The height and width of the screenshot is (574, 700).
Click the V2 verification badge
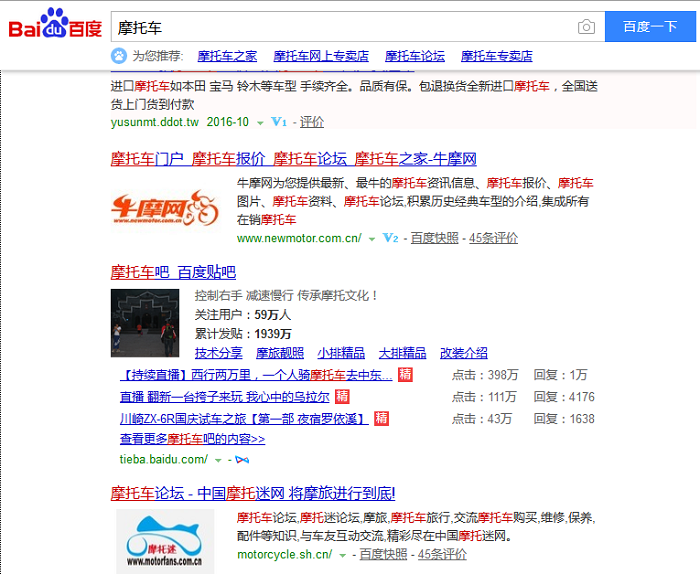coord(391,238)
